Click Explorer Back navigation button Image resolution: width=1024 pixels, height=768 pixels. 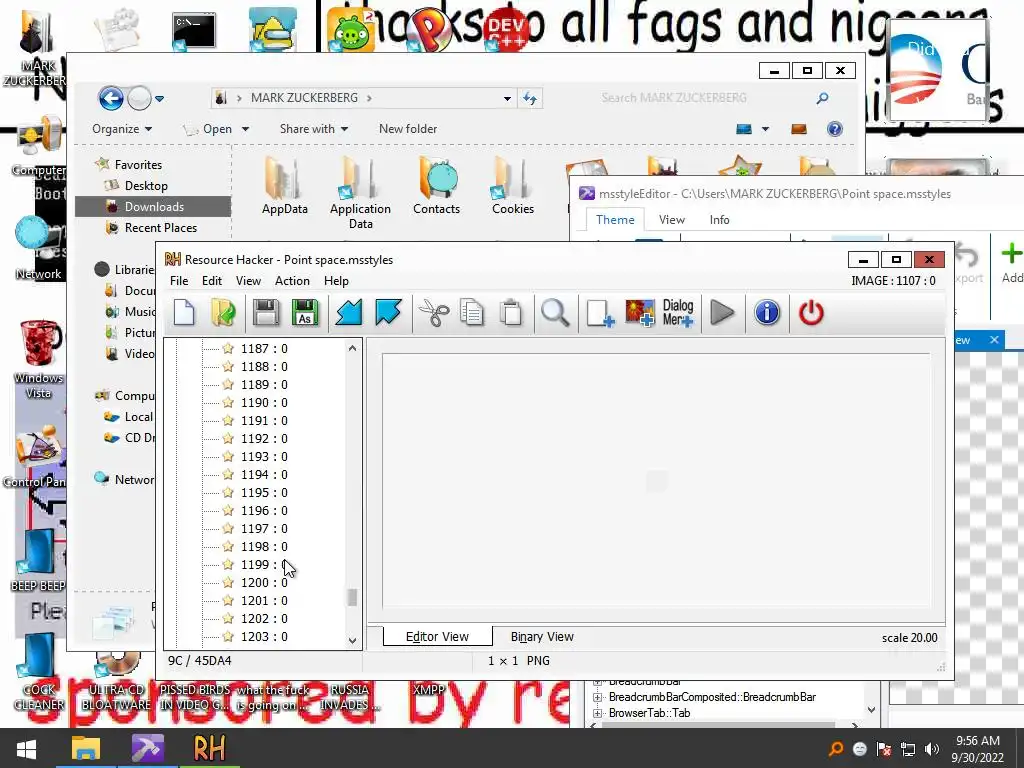click(x=111, y=99)
